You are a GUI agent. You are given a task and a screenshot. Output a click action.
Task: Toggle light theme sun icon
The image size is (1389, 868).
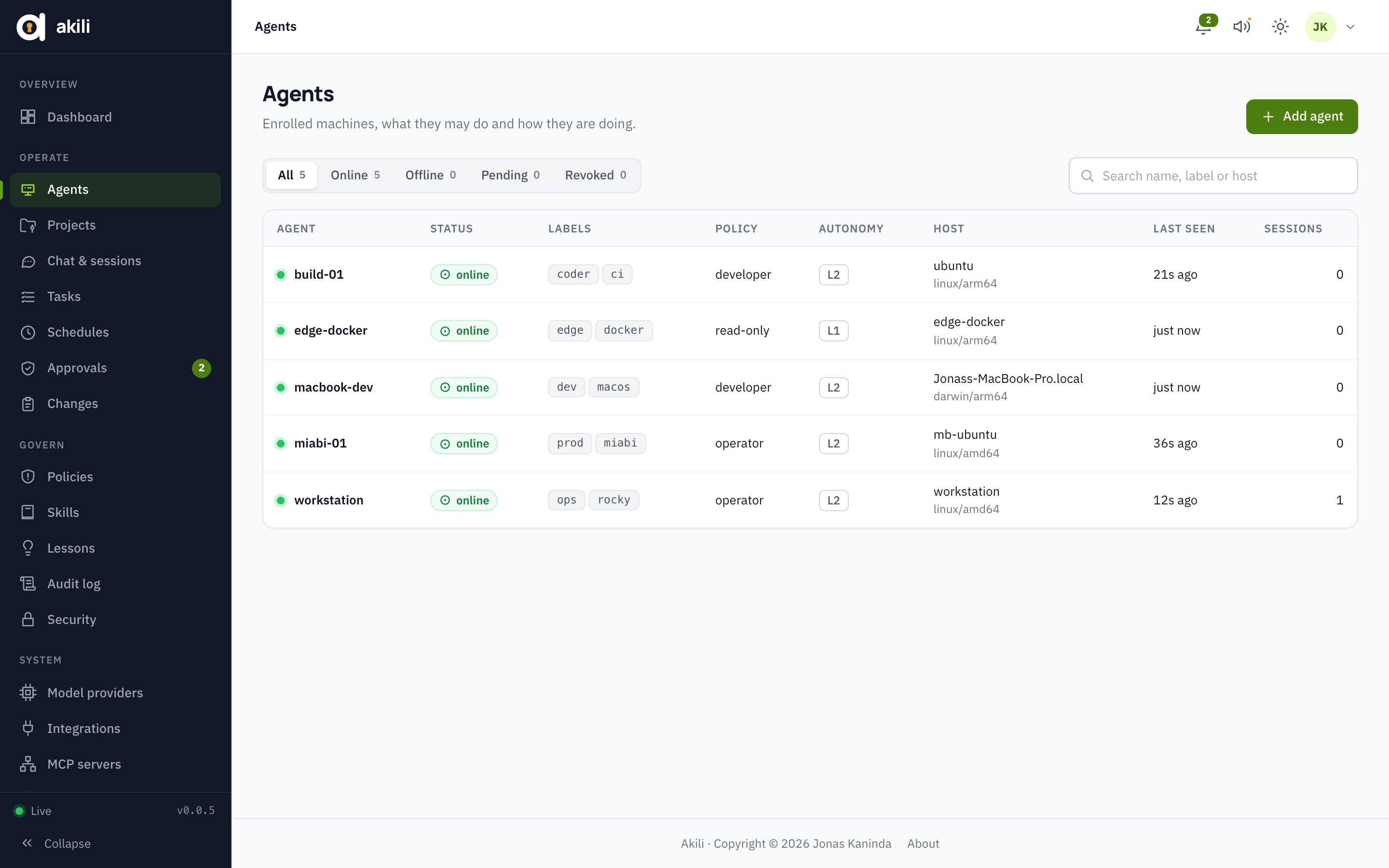(x=1280, y=27)
